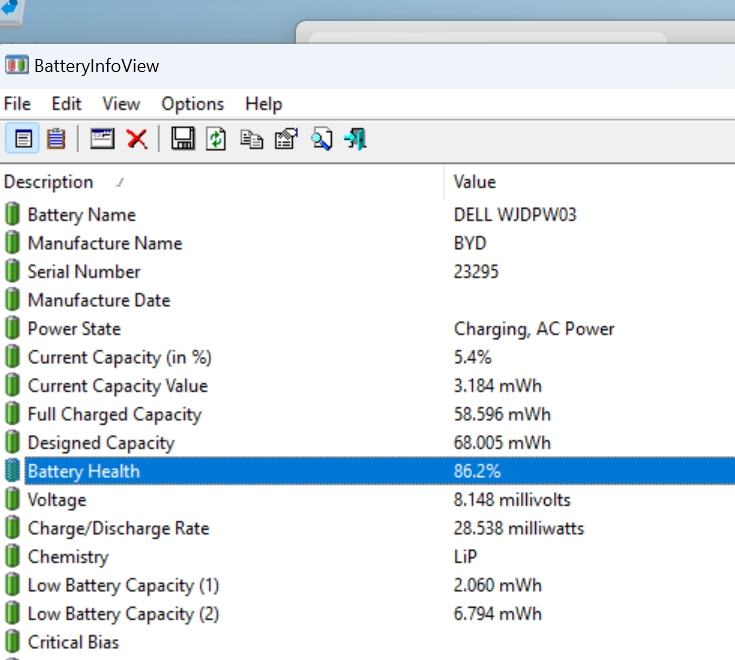The width and height of the screenshot is (735, 660).
Task: Click the Exit door icon
Action: (x=356, y=139)
